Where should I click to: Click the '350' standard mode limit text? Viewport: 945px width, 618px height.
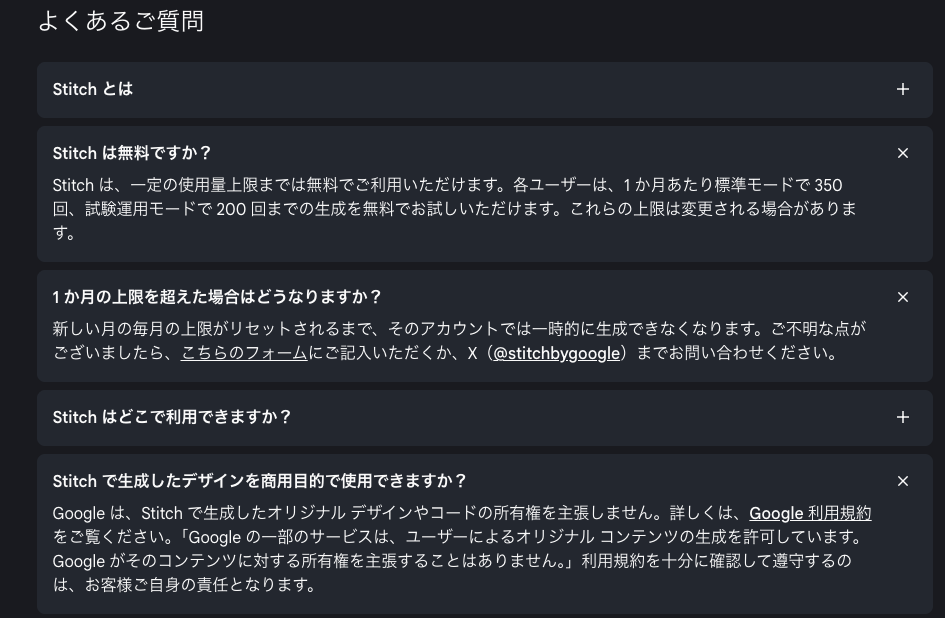pyautogui.click(x=828, y=185)
